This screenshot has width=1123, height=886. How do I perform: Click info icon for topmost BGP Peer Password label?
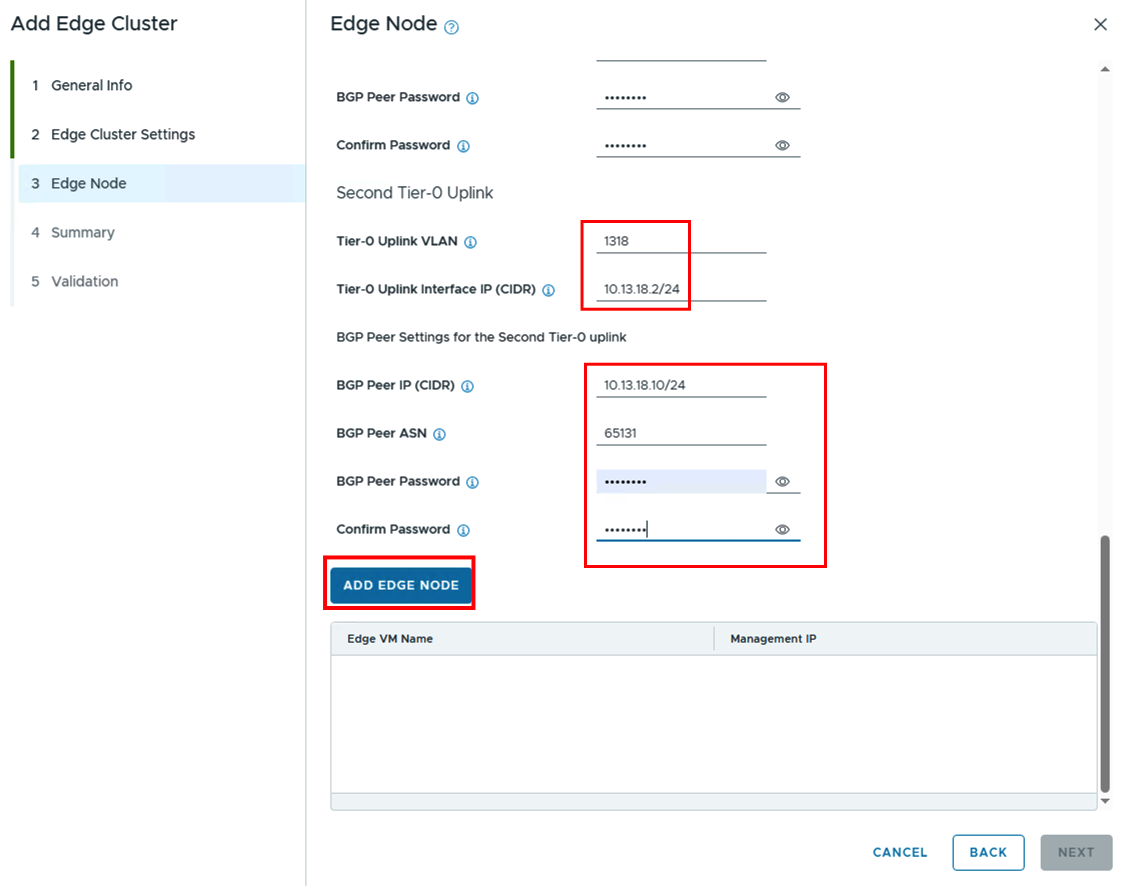click(473, 98)
